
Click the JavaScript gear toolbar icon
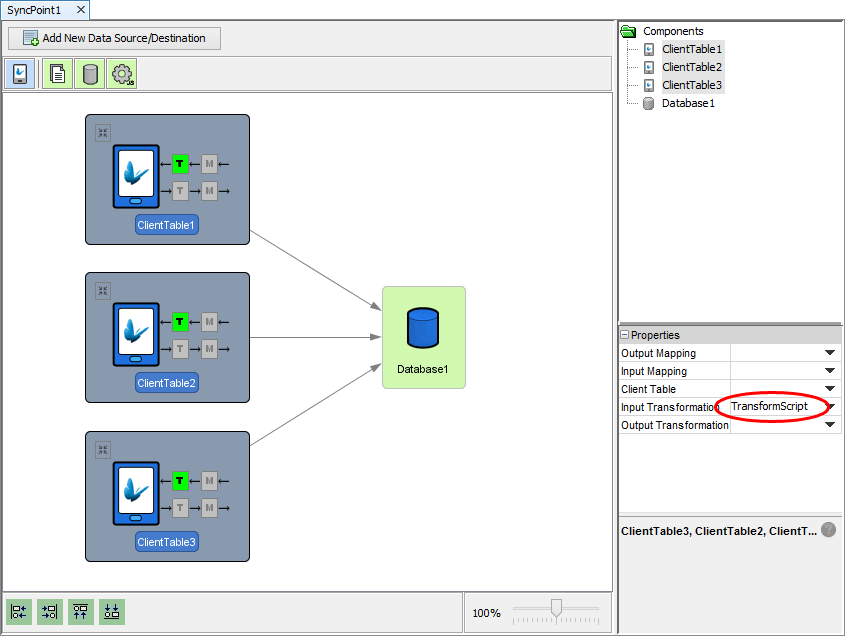[x=122, y=74]
